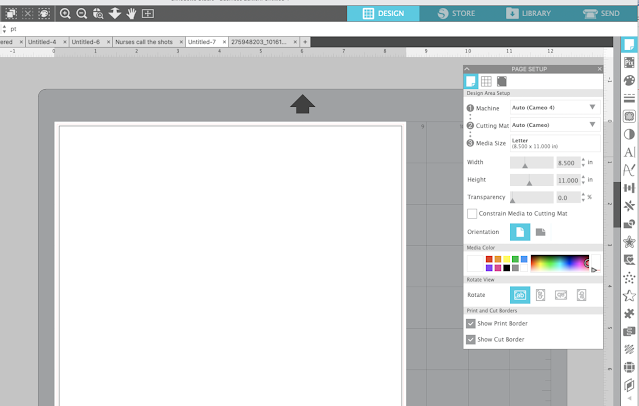Screen dimensions: 639x406
Task: Click the Deselect All icon
Action: click(27, 13)
